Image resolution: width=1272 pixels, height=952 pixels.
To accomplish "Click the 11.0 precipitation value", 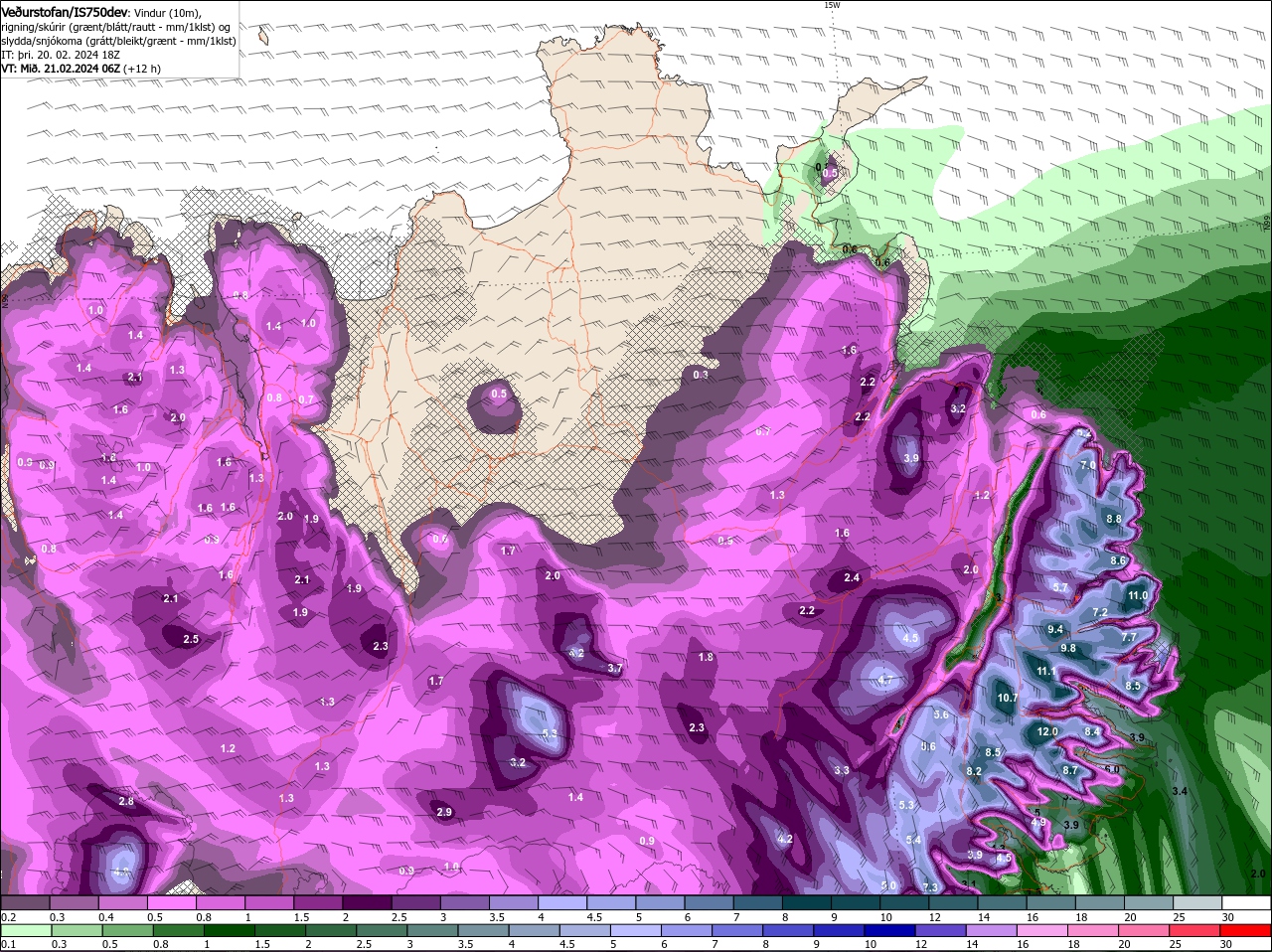I will (x=1138, y=595).
